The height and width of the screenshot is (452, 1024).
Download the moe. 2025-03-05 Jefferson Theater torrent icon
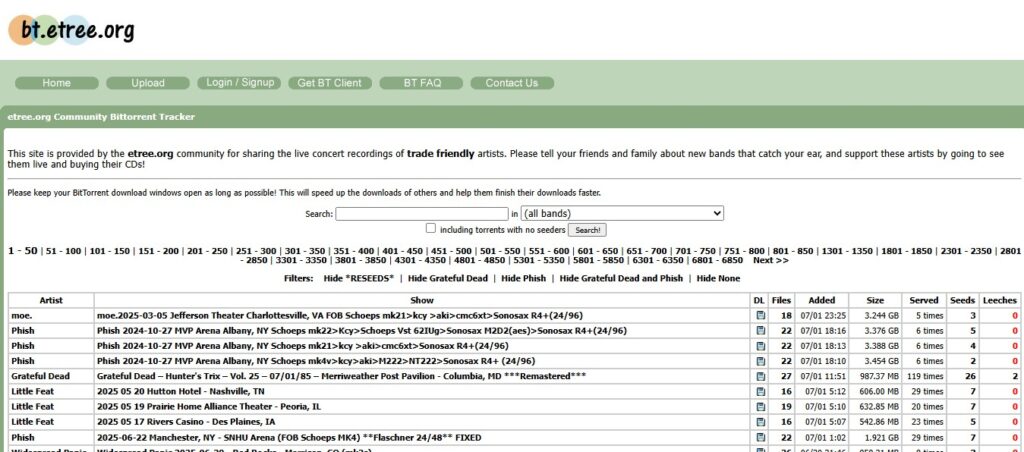(x=760, y=315)
